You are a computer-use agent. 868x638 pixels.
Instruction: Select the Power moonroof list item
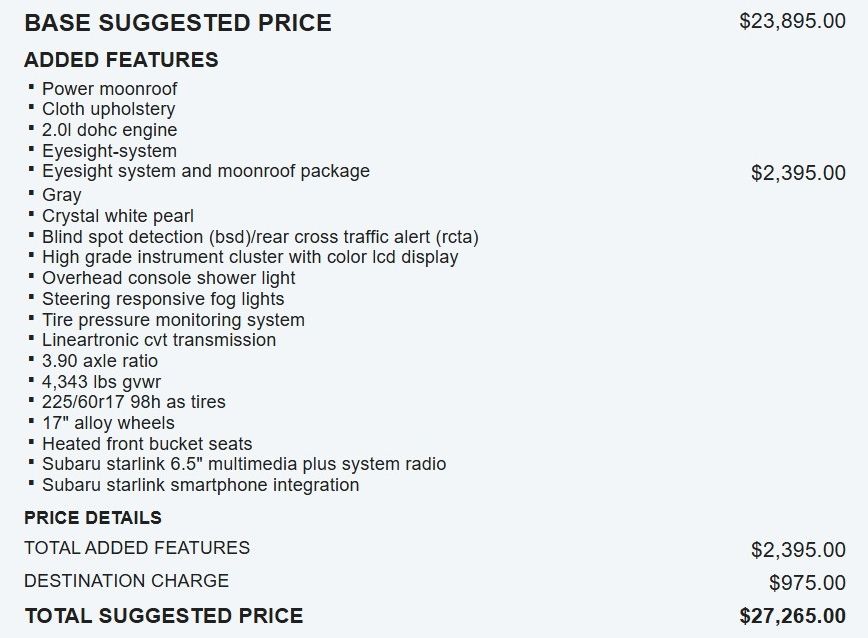(x=110, y=89)
